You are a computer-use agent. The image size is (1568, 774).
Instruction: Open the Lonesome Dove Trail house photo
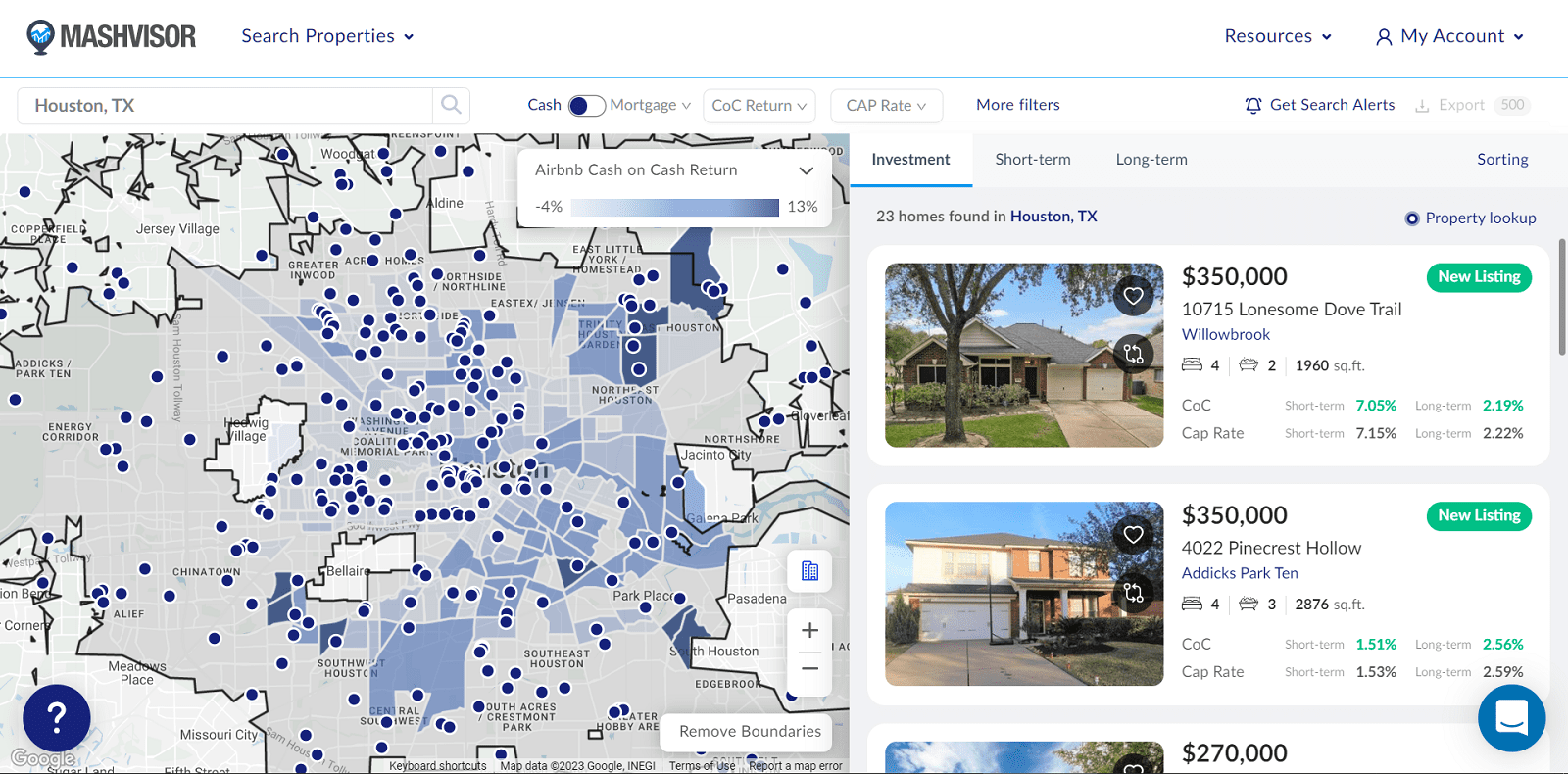click(x=1024, y=355)
